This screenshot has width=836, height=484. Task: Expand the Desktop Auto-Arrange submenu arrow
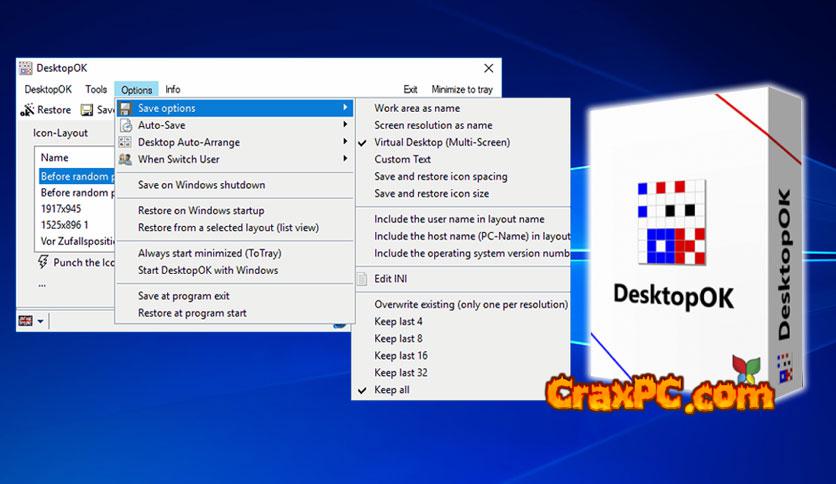click(345, 142)
